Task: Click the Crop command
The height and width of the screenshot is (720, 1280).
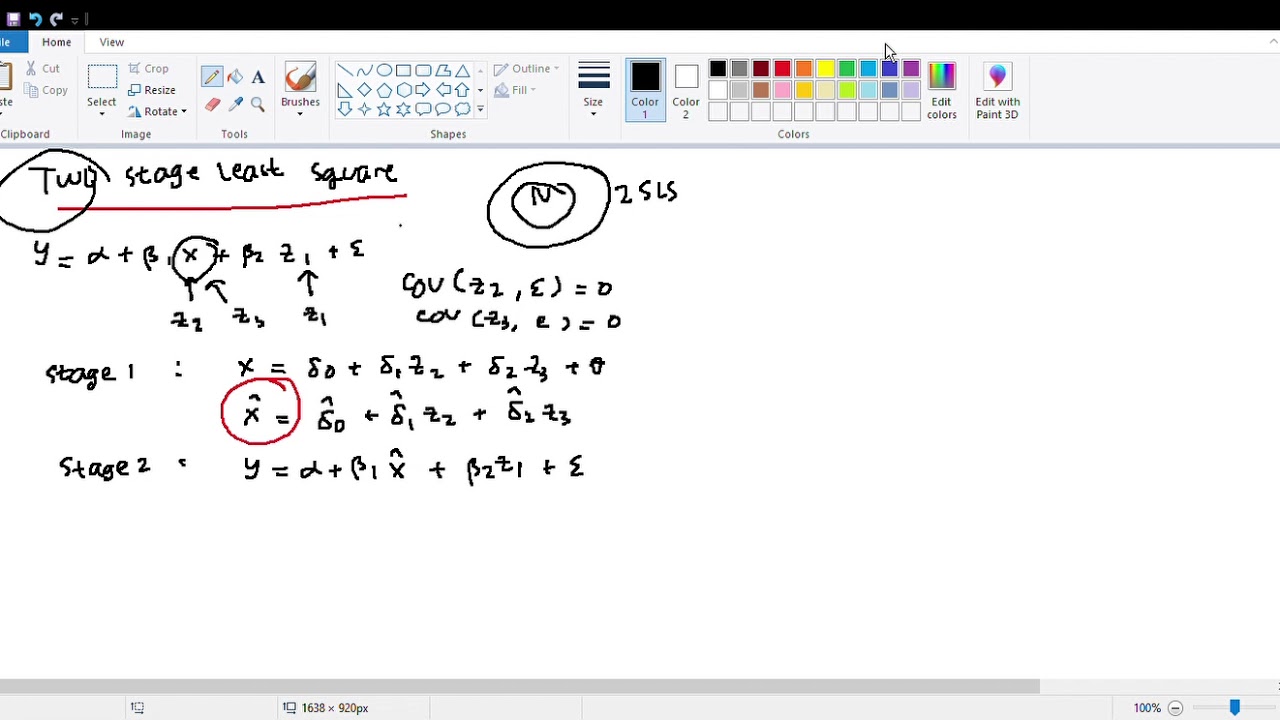Action: point(148,69)
